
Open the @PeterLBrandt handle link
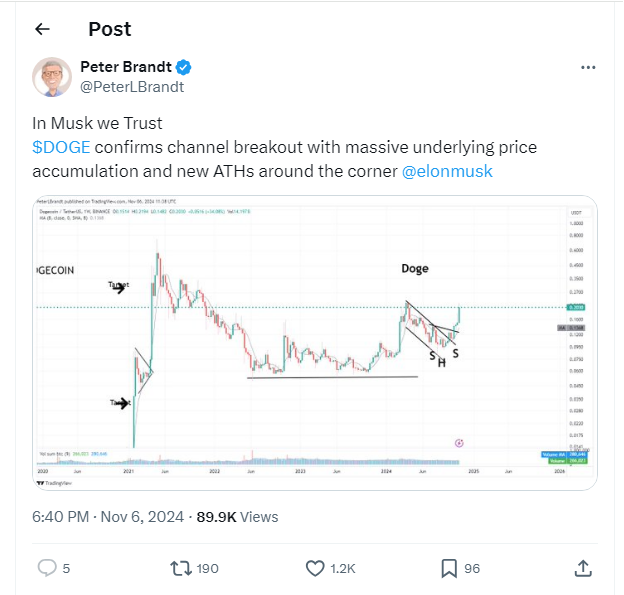tap(131, 86)
